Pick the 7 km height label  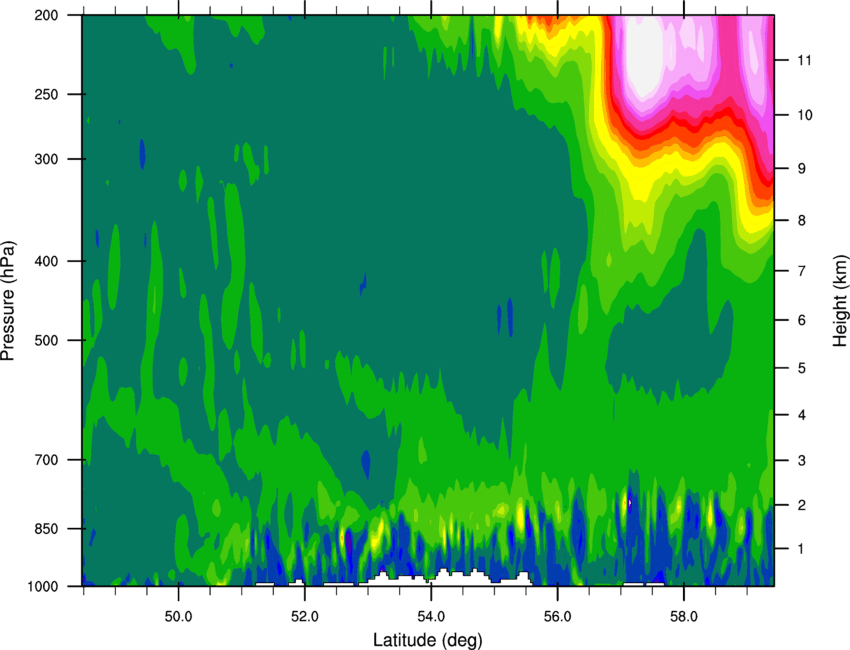click(x=802, y=271)
